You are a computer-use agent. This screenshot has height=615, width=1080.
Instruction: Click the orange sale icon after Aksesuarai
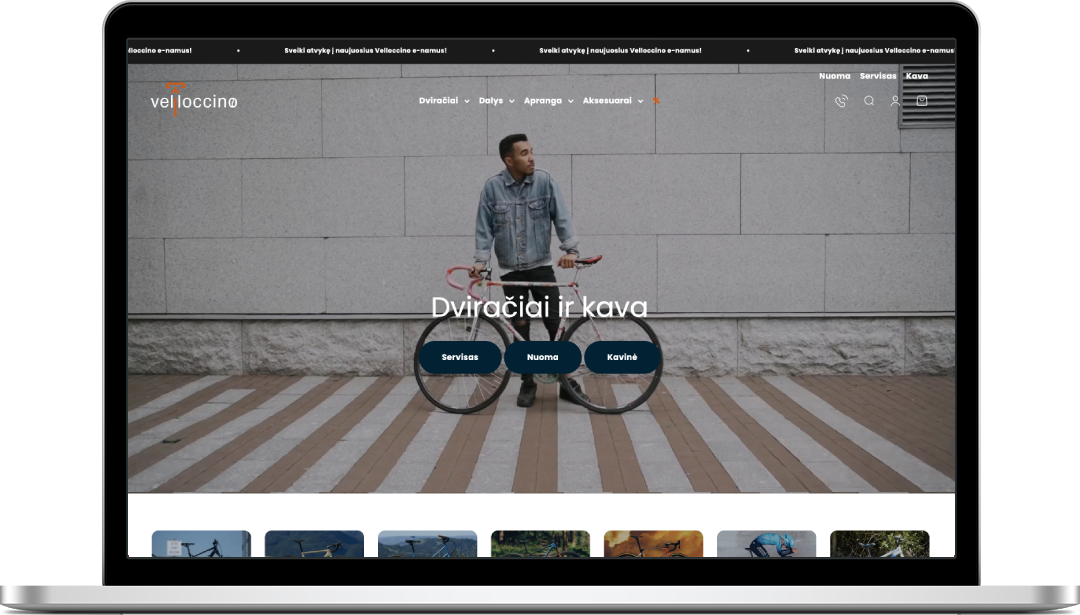(x=656, y=101)
